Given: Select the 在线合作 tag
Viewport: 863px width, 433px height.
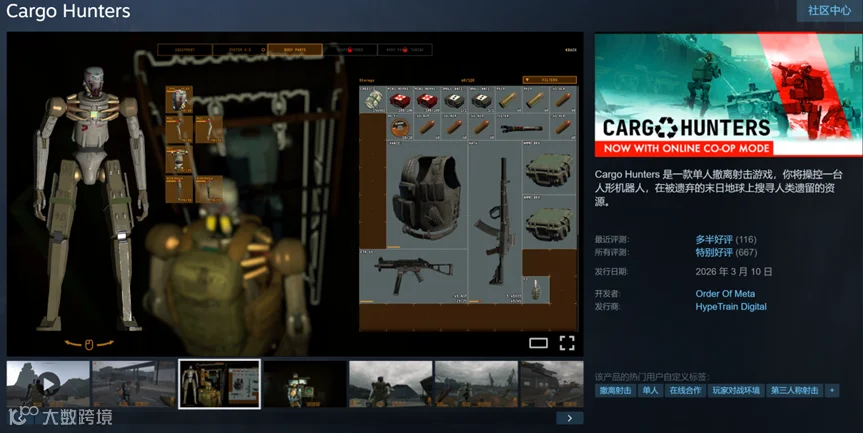Looking at the screenshot, I should pos(685,391).
